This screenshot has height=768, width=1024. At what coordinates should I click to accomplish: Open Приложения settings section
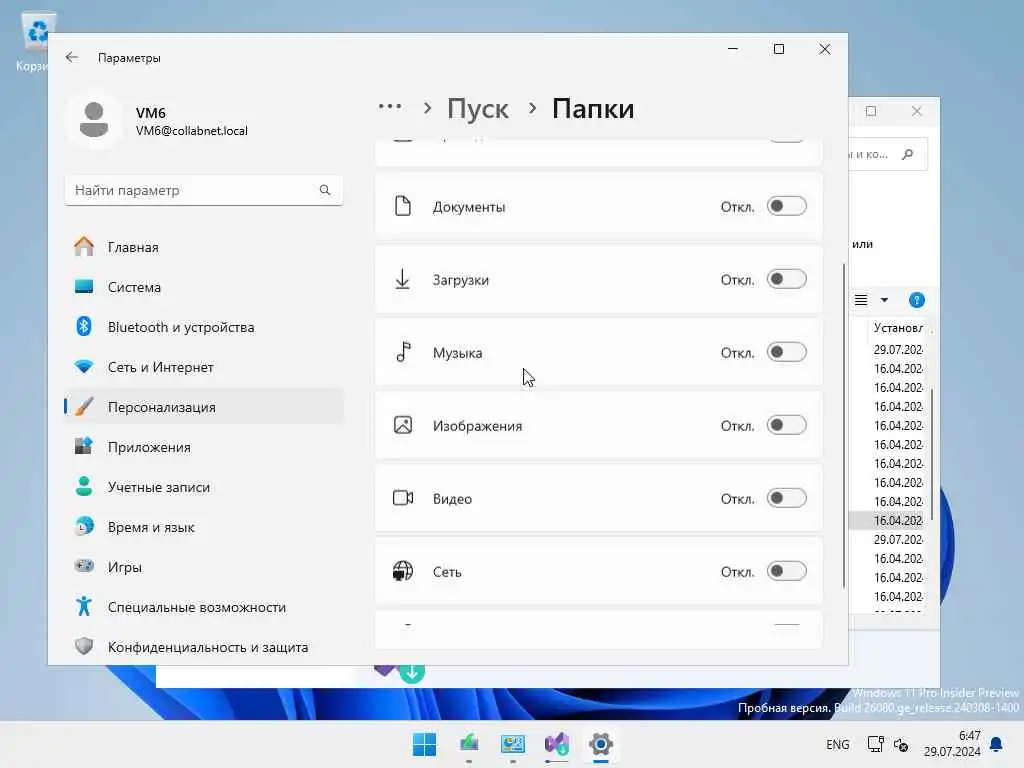[x=203, y=447]
